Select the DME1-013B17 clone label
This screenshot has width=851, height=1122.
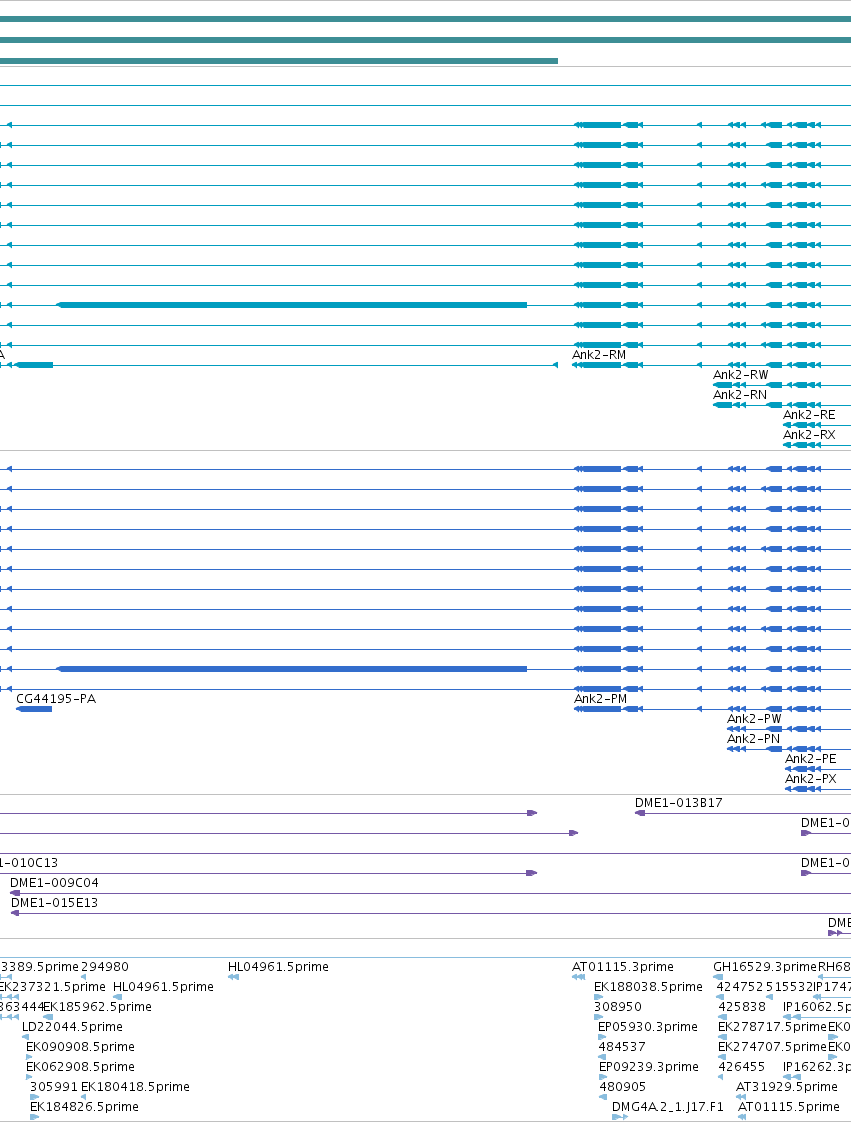[679, 803]
